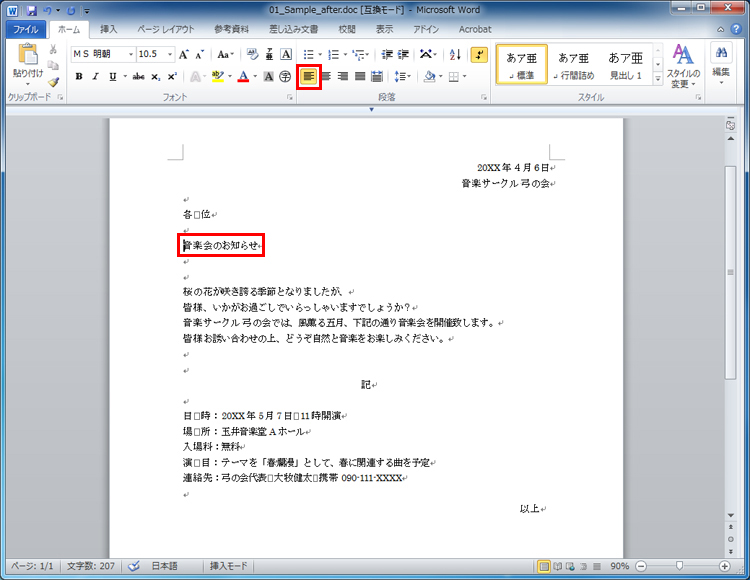The height and width of the screenshot is (580, 750).
Task: Click the yellow text highlight color button
Action: 218,77
